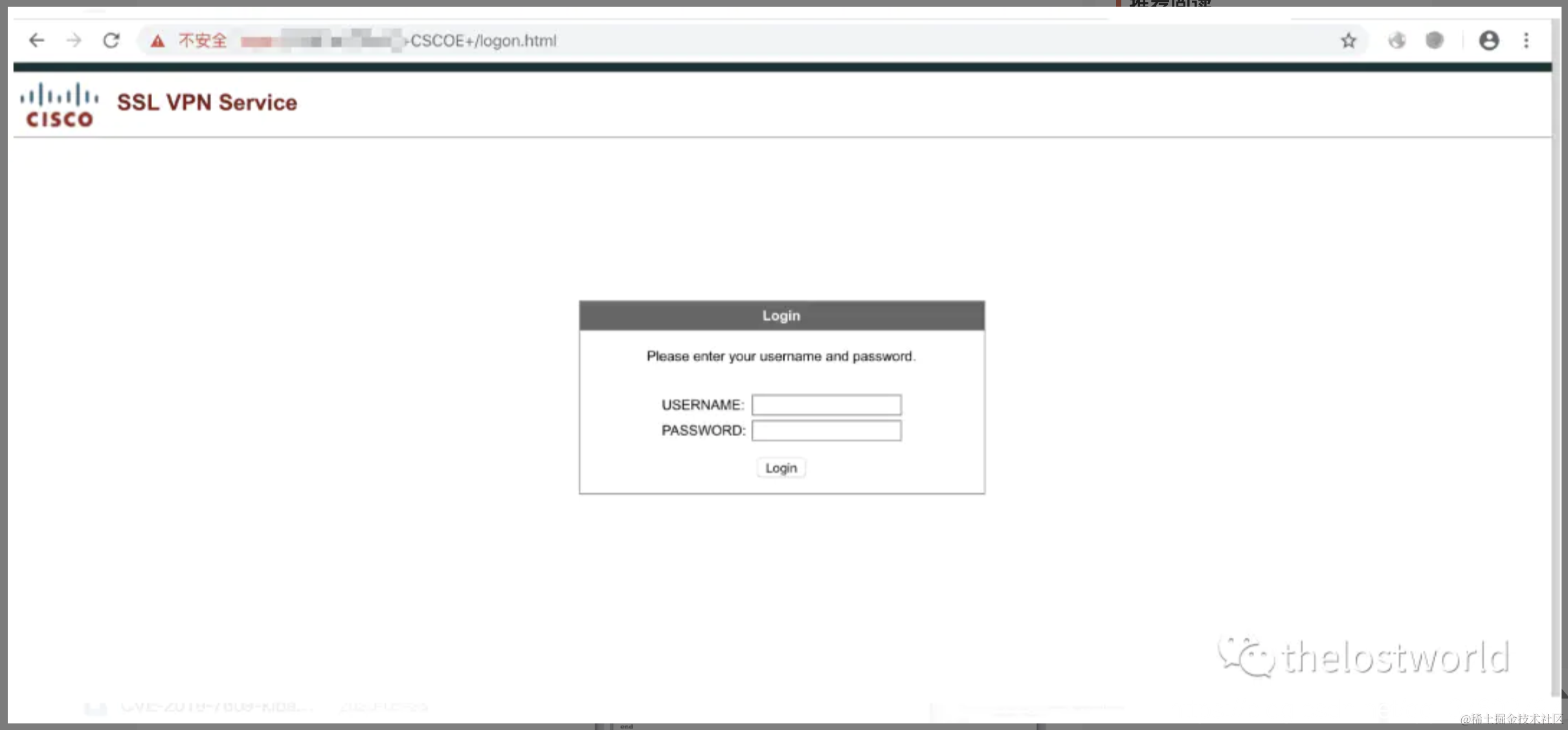Click the red not-secure warning triangle
This screenshot has width=1568, height=730.
[157, 41]
